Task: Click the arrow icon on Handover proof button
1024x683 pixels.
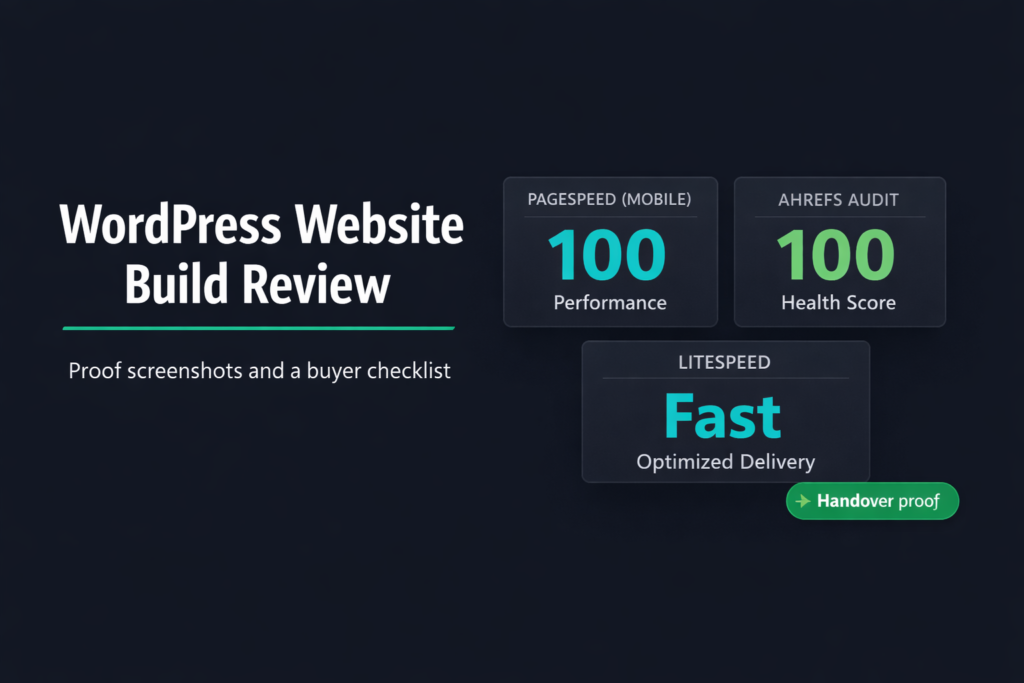Action: (x=803, y=501)
